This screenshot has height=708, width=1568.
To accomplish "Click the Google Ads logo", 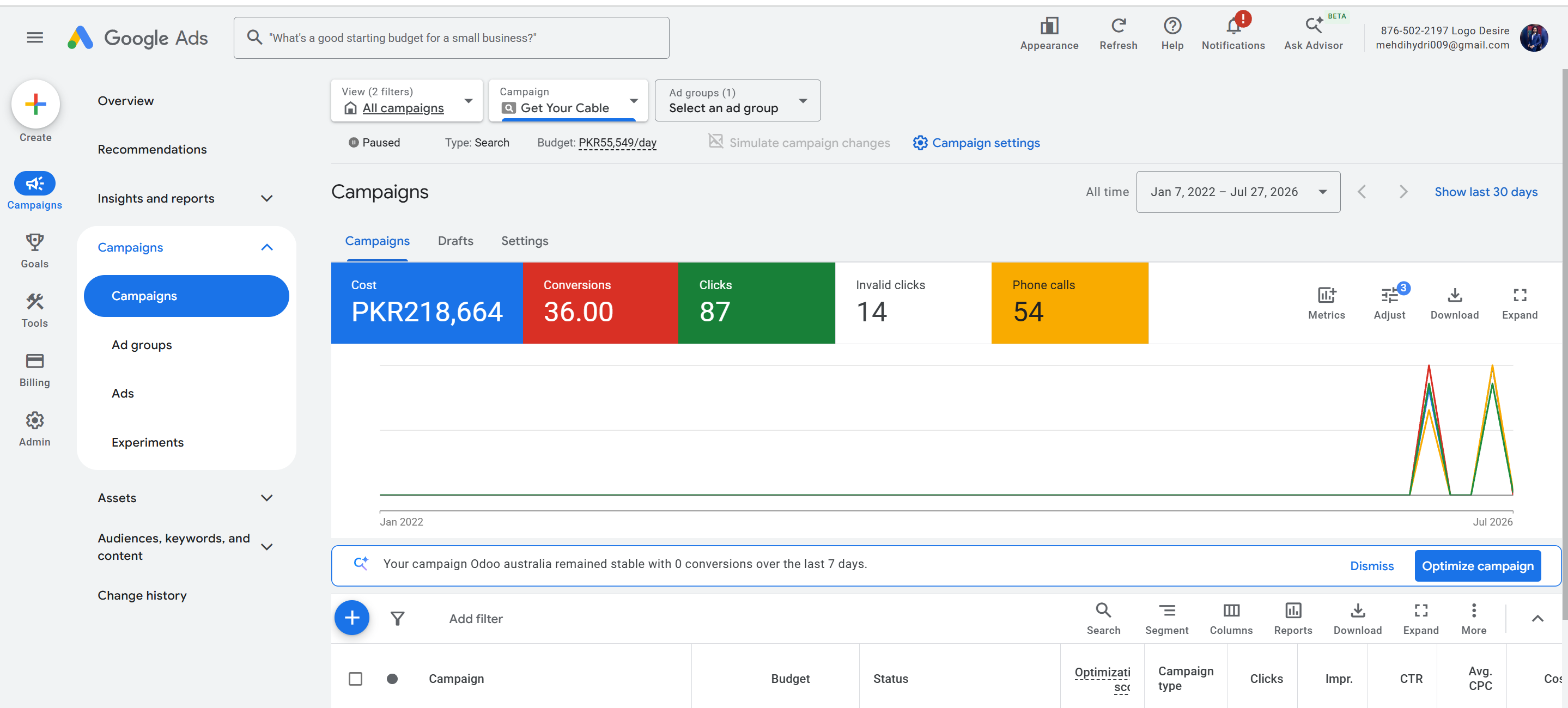I will 137,38.
